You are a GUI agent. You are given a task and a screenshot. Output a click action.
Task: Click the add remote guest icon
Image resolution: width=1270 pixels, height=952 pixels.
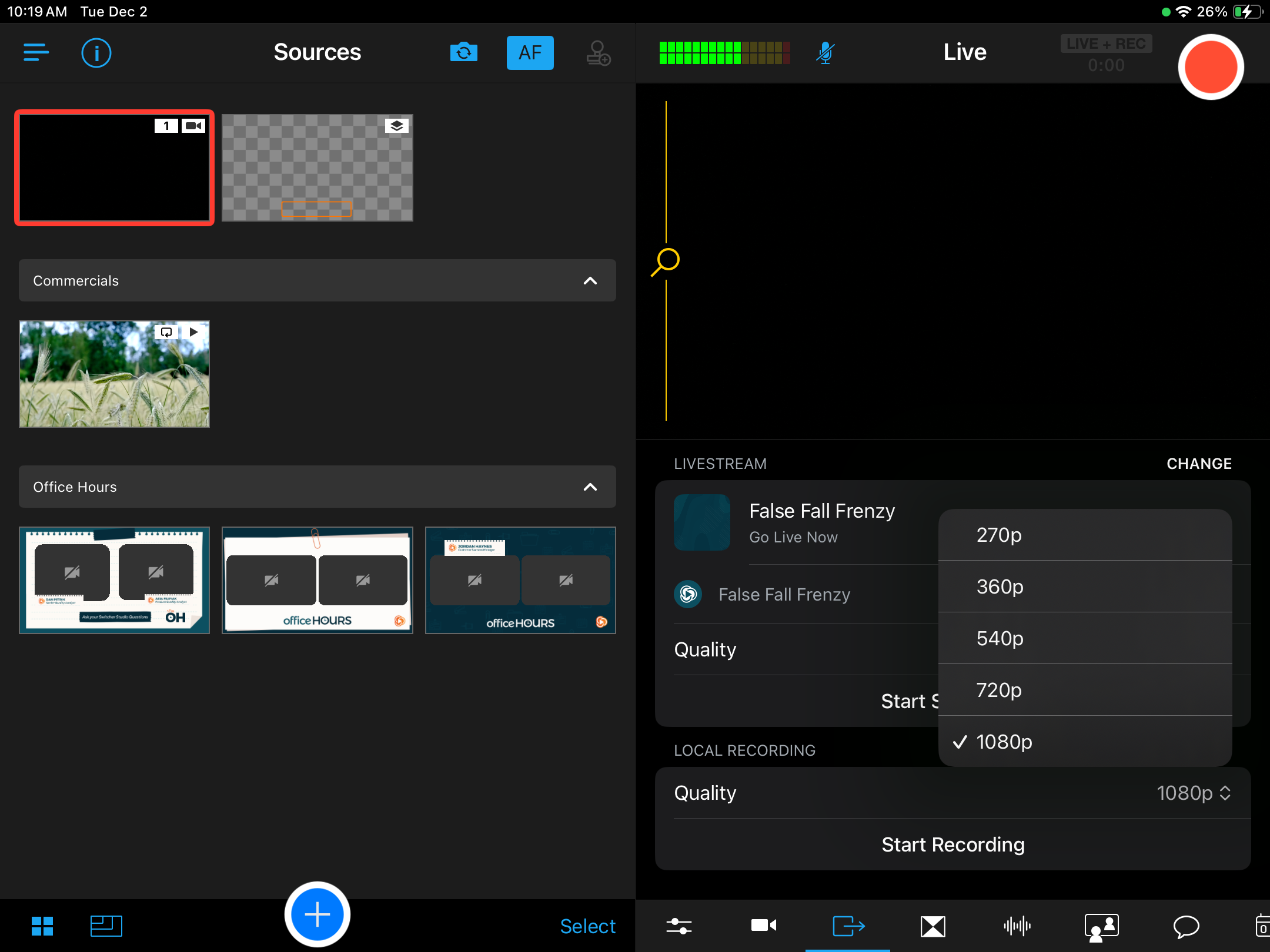598,53
